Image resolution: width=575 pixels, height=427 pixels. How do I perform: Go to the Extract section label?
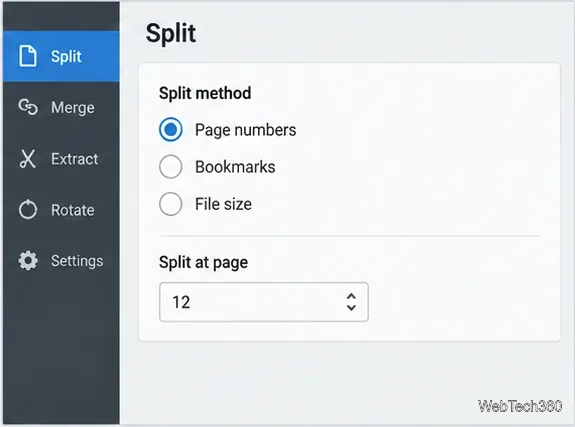[x=74, y=159]
